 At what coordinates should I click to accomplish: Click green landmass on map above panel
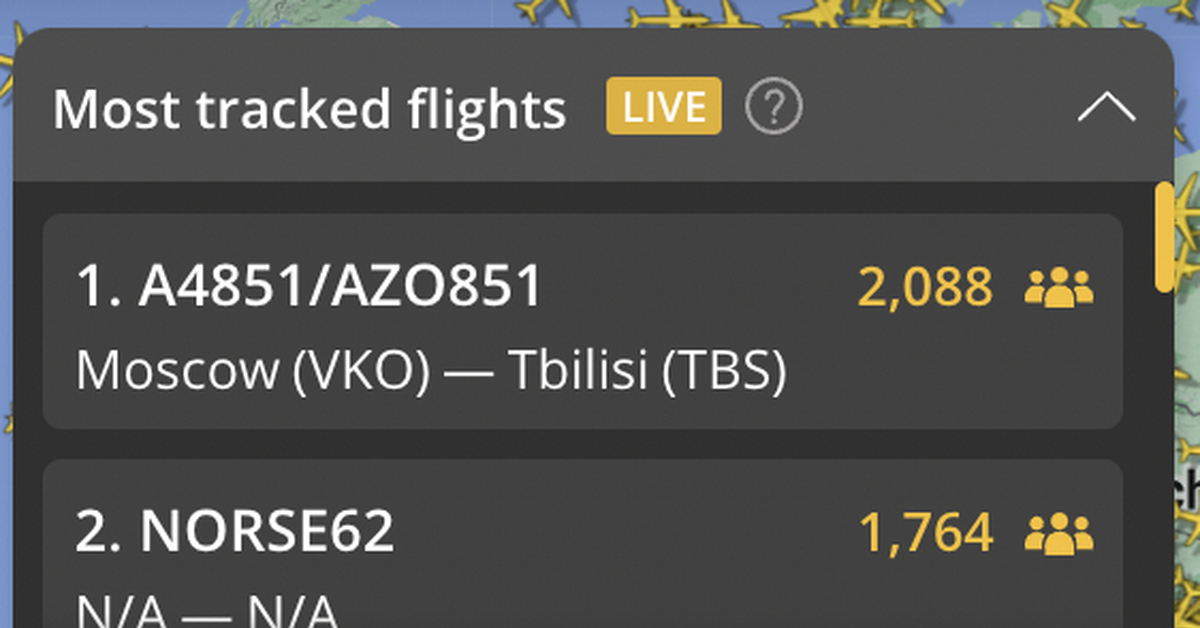[x=300, y=12]
